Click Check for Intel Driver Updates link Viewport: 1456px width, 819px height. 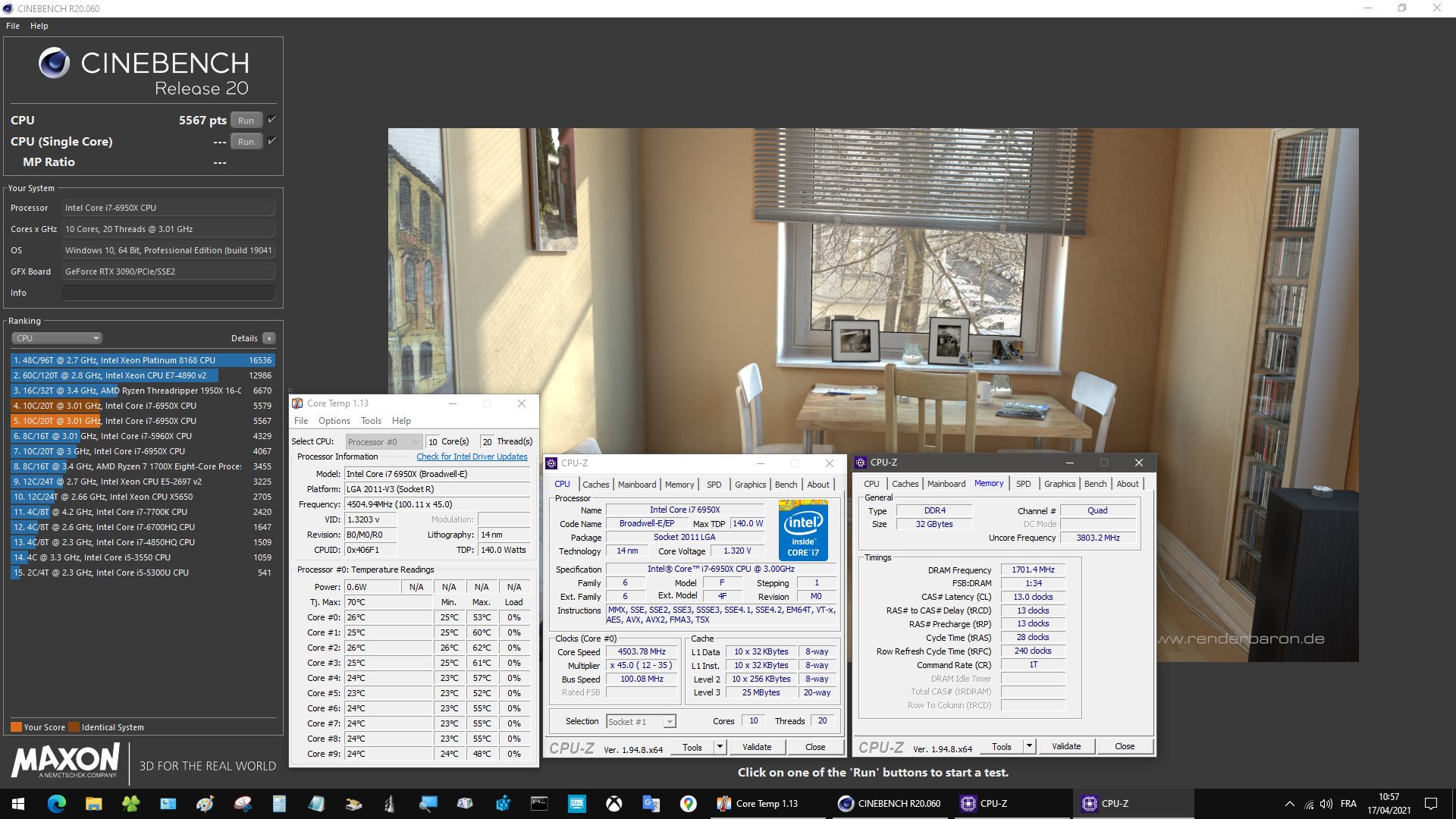[x=472, y=457]
